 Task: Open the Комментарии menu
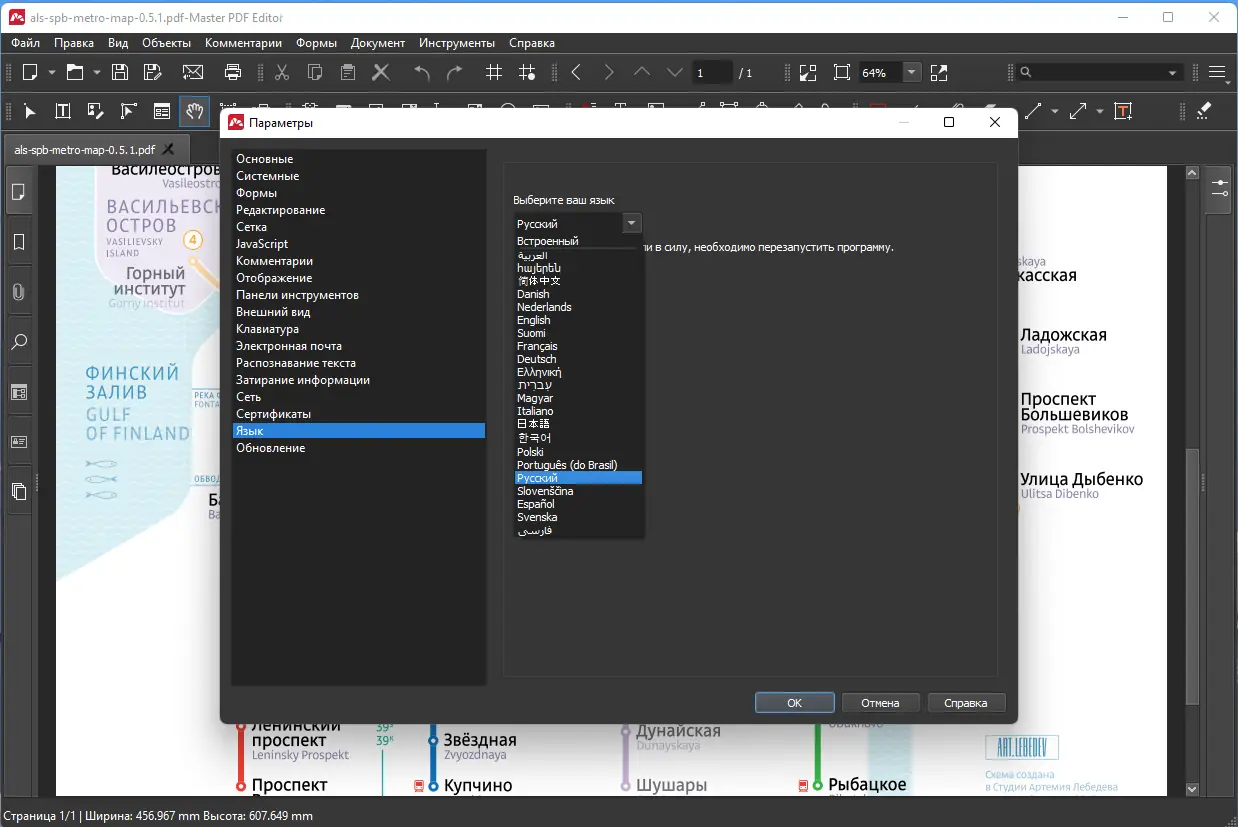pos(244,43)
